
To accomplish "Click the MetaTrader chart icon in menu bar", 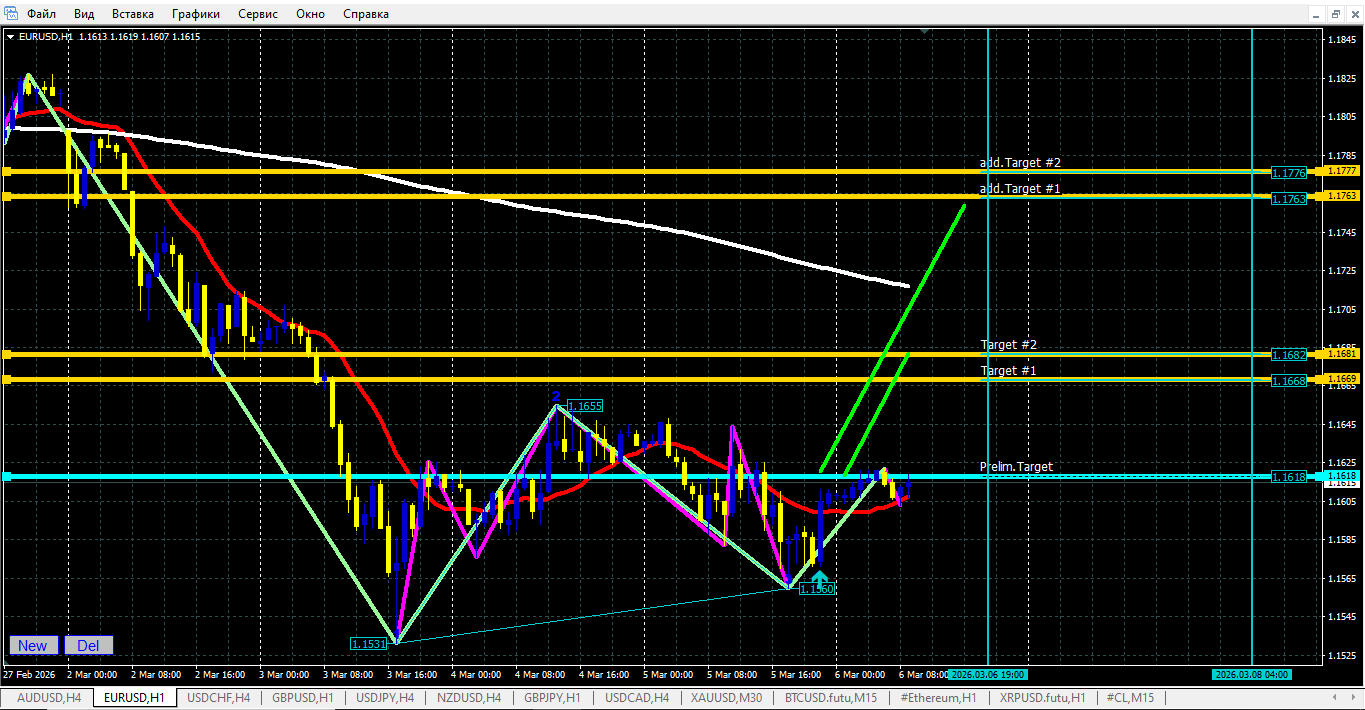I will 10,14.
